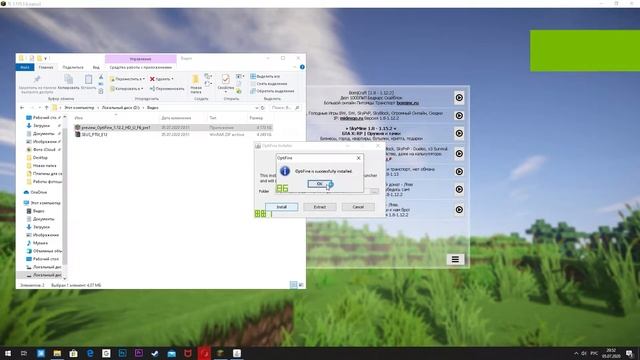Select Этот компьютер in navigation pane
The width and height of the screenshot is (640, 360).
point(45,203)
